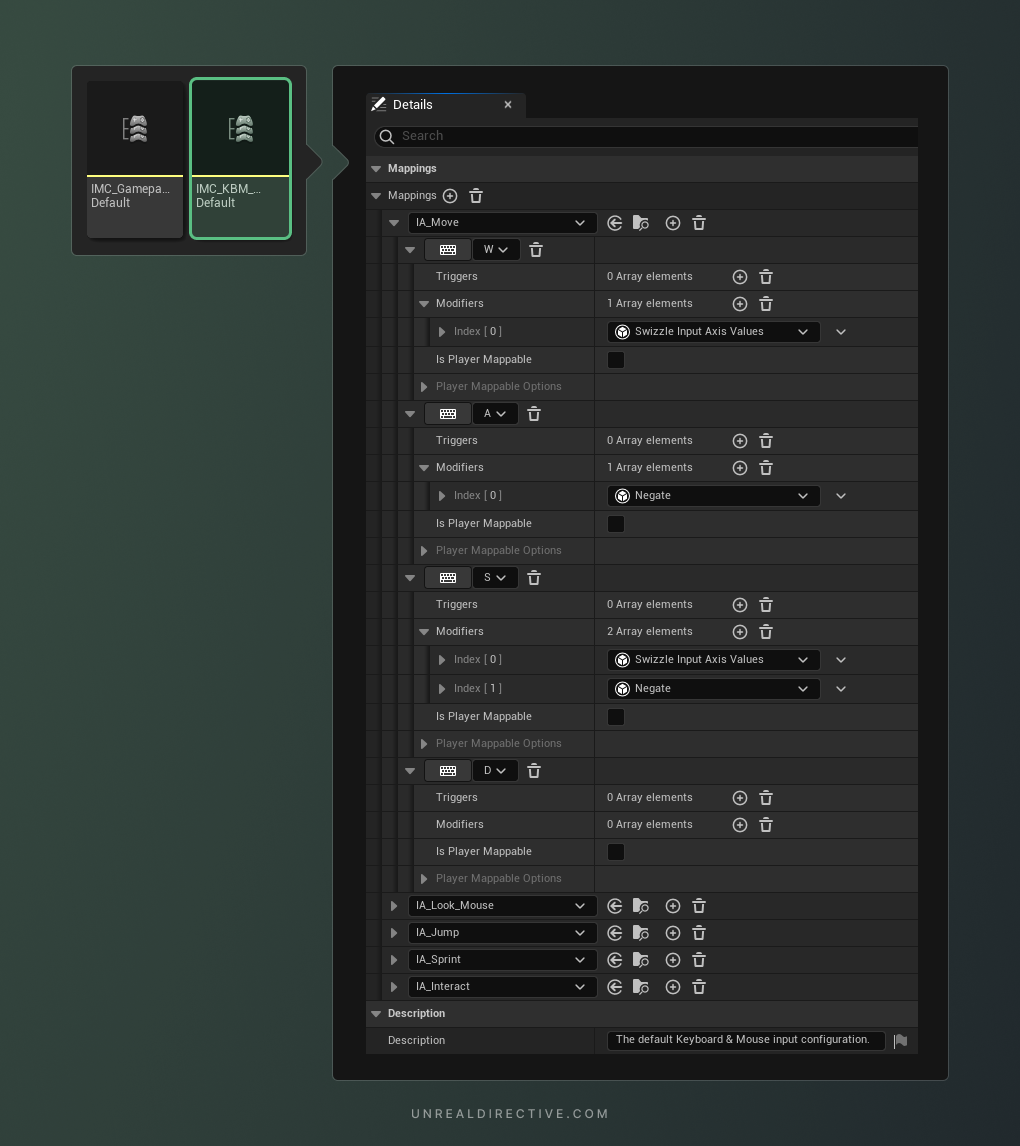The height and width of the screenshot is (1146, 1020).
Task: Collapse the Description section
Action: [377, 1014]
